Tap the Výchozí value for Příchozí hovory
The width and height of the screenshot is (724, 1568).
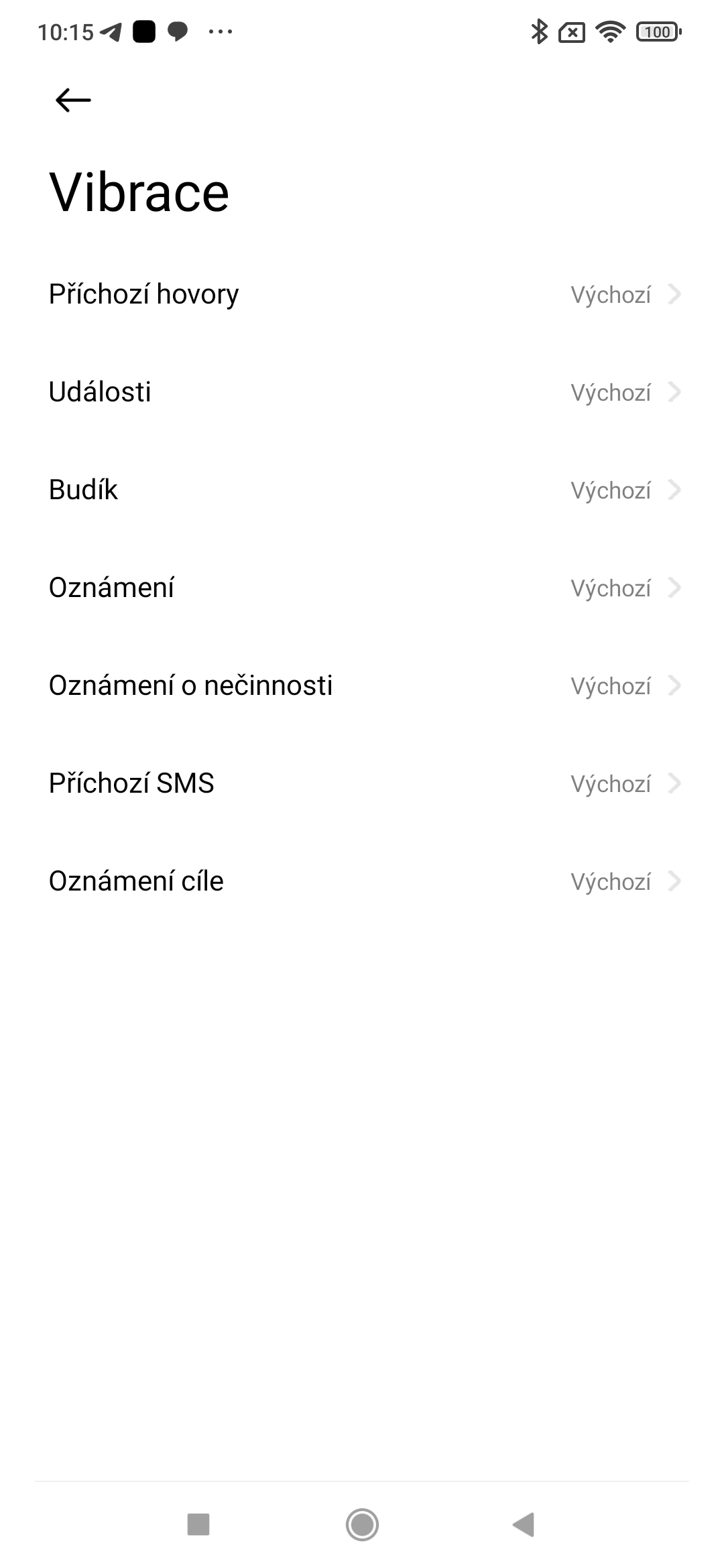(611, 295)
